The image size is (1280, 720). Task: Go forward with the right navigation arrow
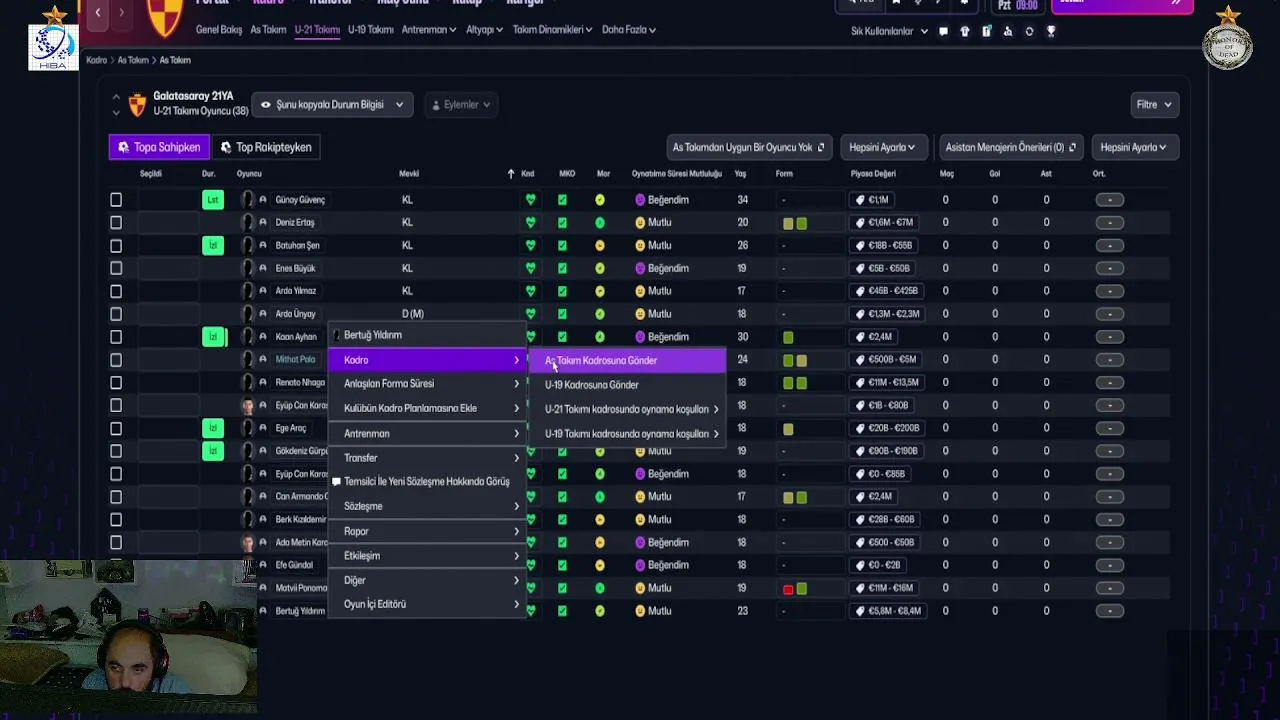(x=121, y=12)
